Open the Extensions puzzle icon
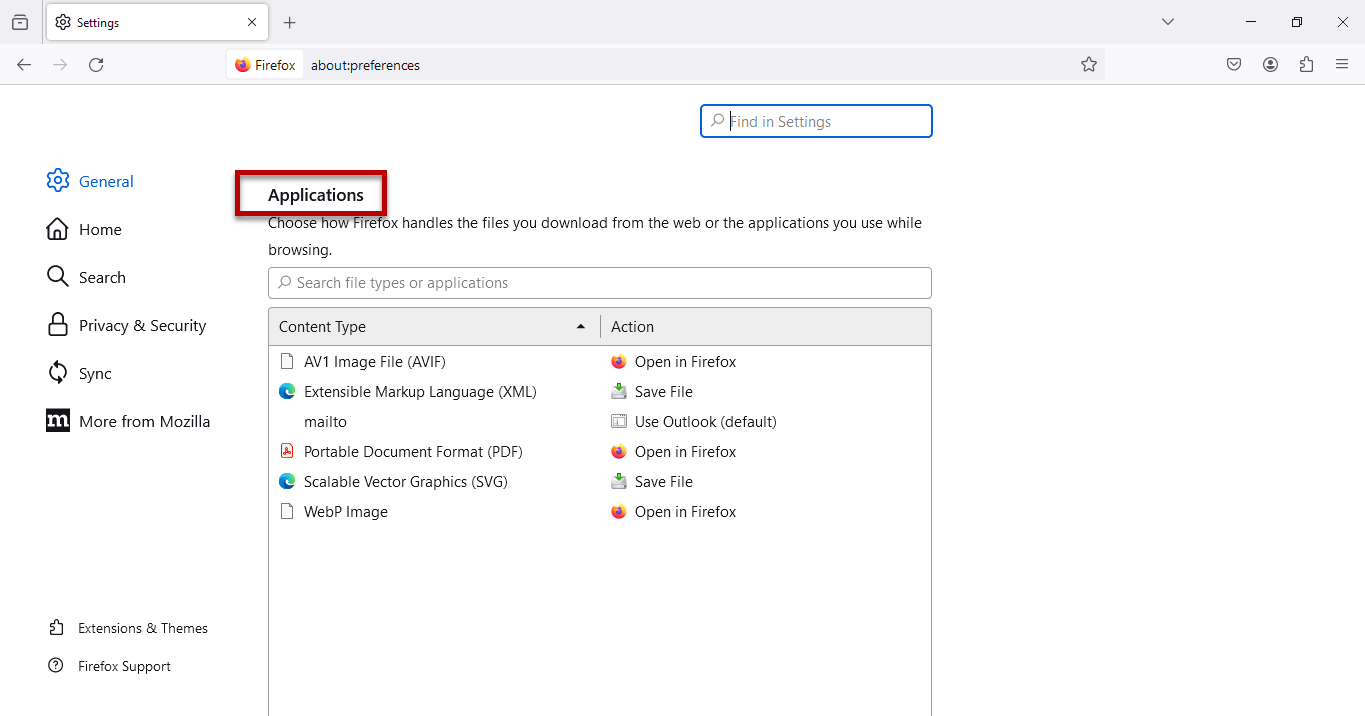The width and height of the screenshot is (1365, 716). click(1306, 65)
